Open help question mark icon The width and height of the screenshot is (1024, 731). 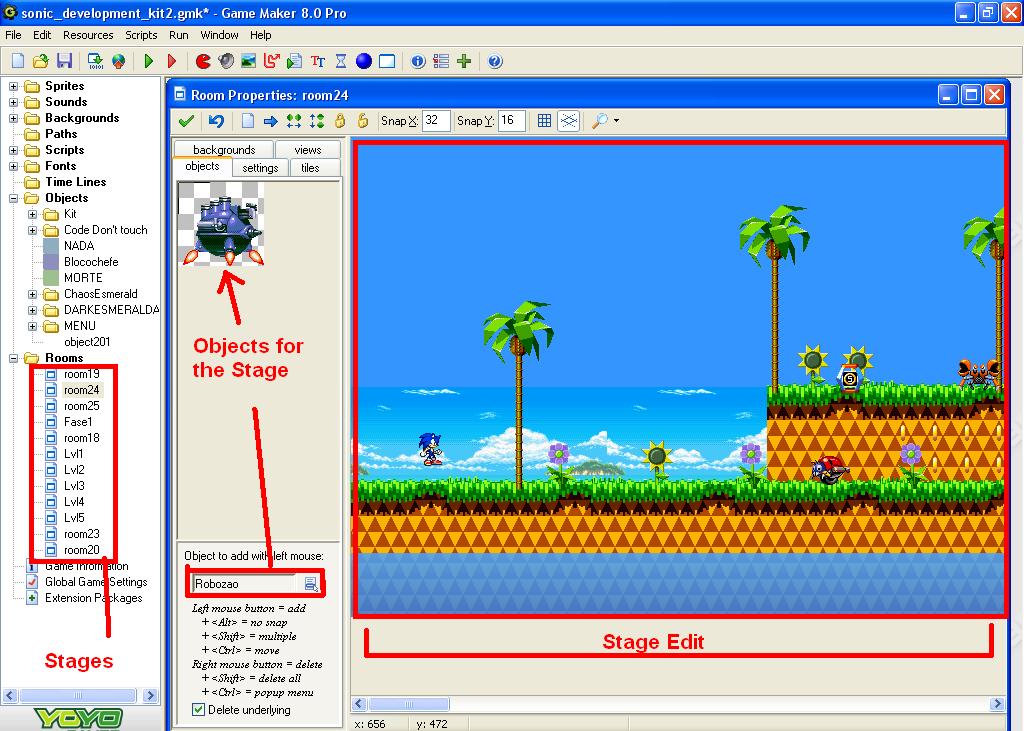click(x=495, y=61)
